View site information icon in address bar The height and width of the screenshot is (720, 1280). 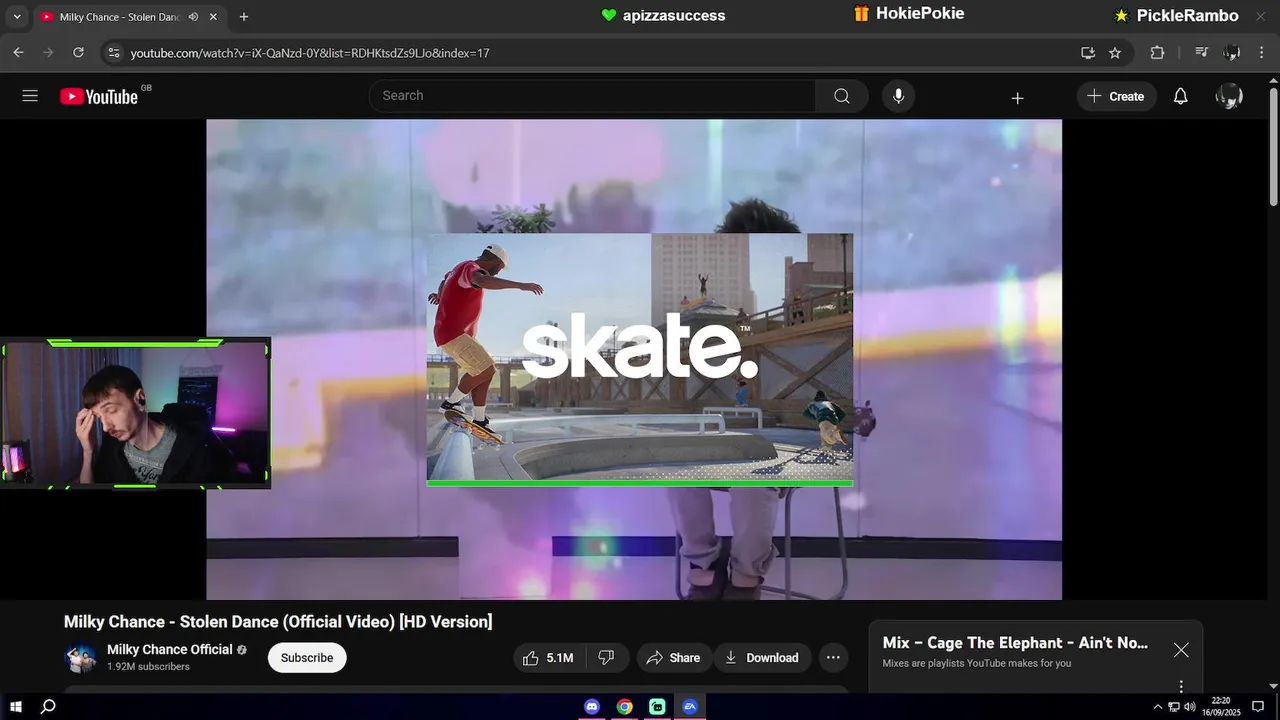pyautogui.click(x=114, y=53)
